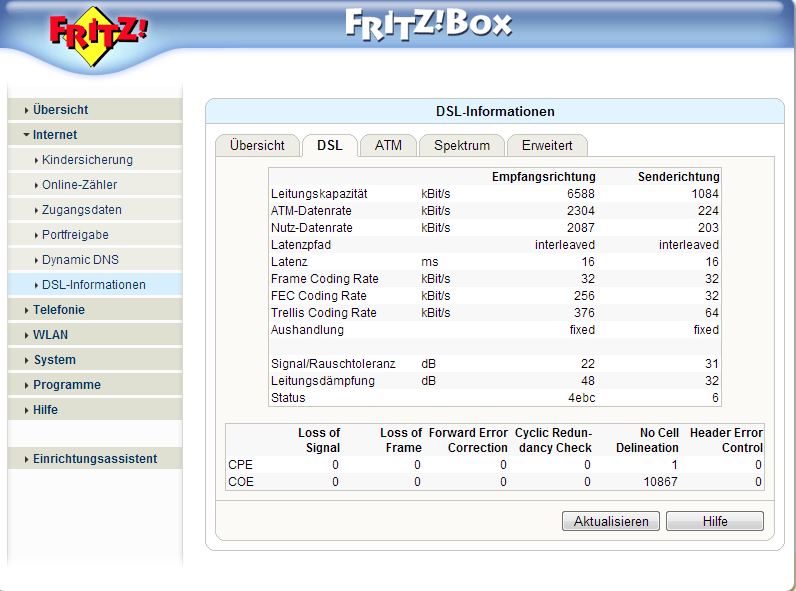Click the Frame Coding Rate label

325,279
